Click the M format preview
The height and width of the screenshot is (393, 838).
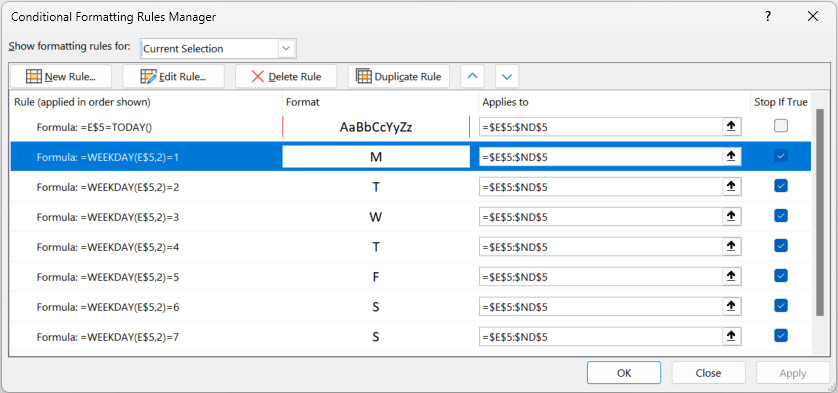[376, 157]
